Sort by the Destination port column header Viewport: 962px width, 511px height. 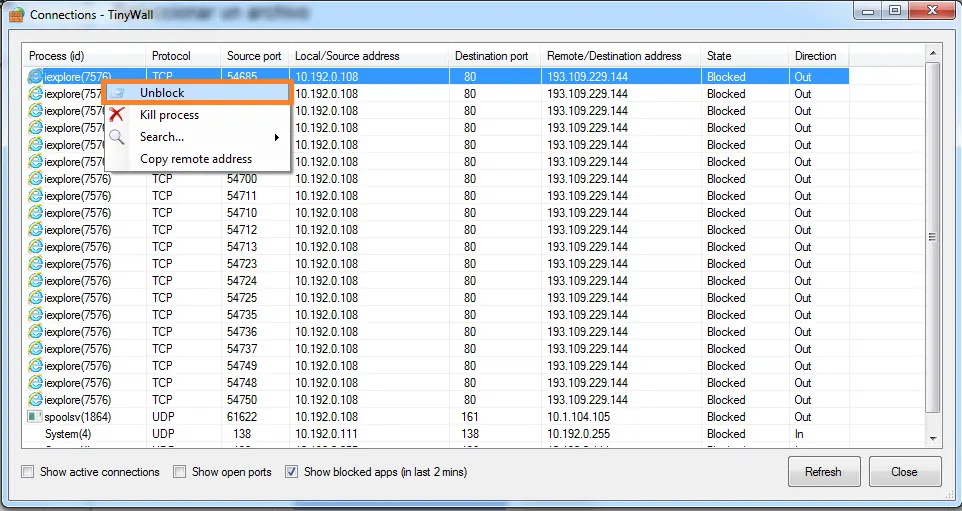tap(494, 56)
